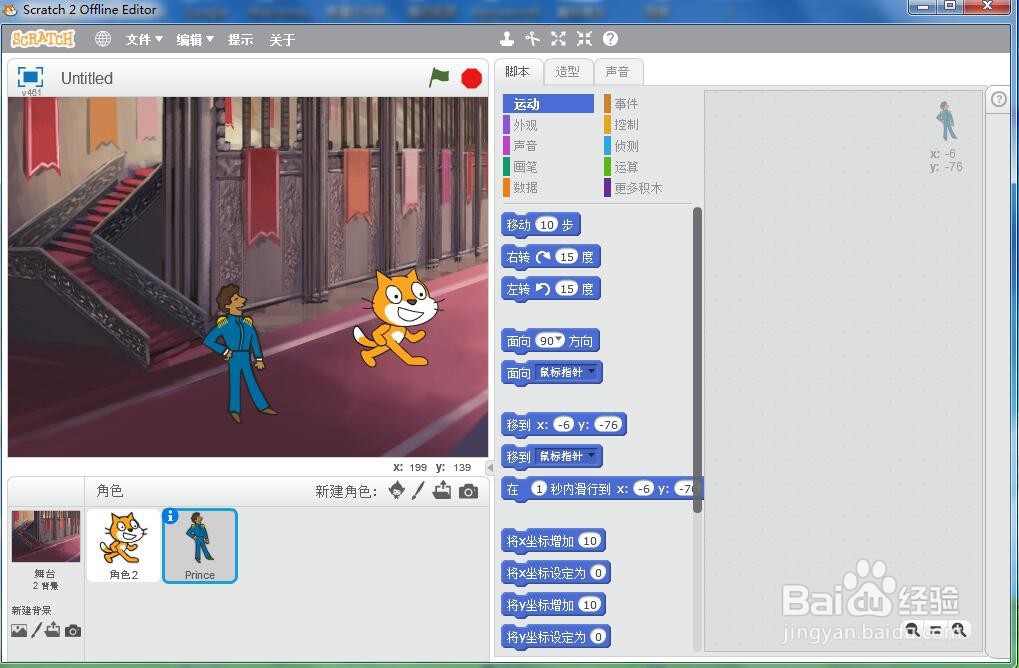Stop the project with the red stop button
The image size is (1019, 668).
(x=471, y=78)
